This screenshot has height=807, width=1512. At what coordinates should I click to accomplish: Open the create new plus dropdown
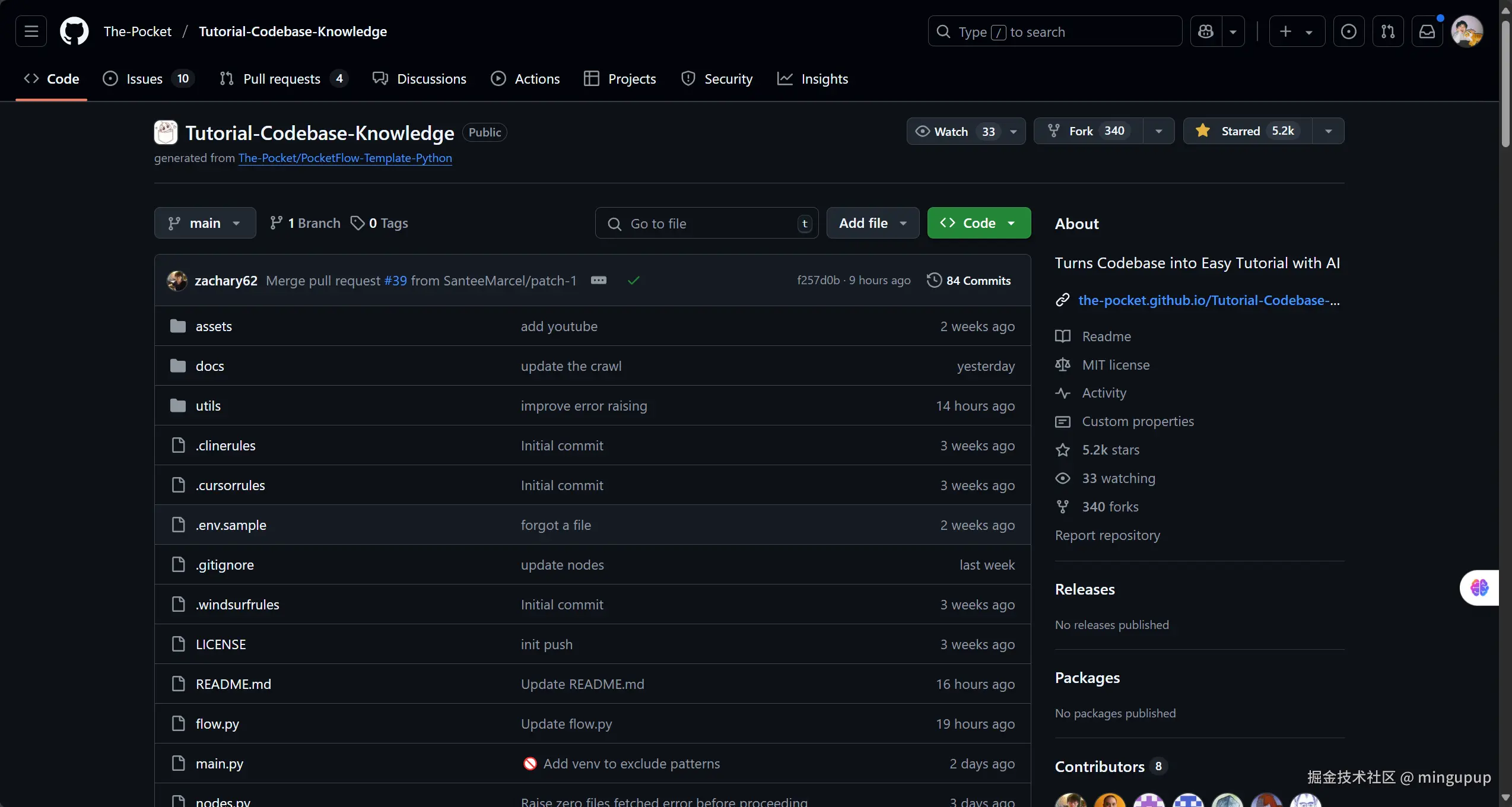1297,31
